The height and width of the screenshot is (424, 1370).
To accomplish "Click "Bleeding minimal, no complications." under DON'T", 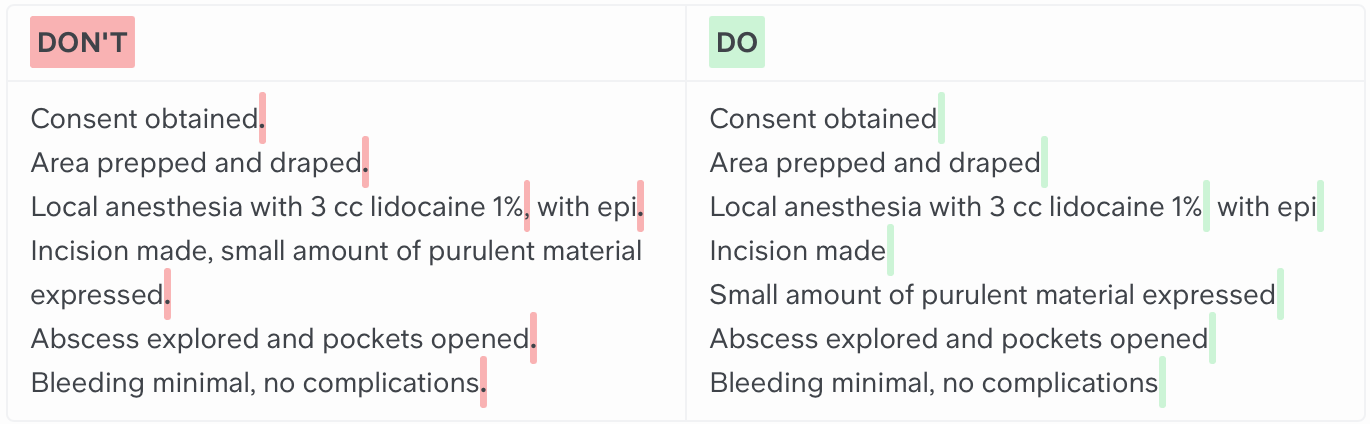I will pos(255,383).
